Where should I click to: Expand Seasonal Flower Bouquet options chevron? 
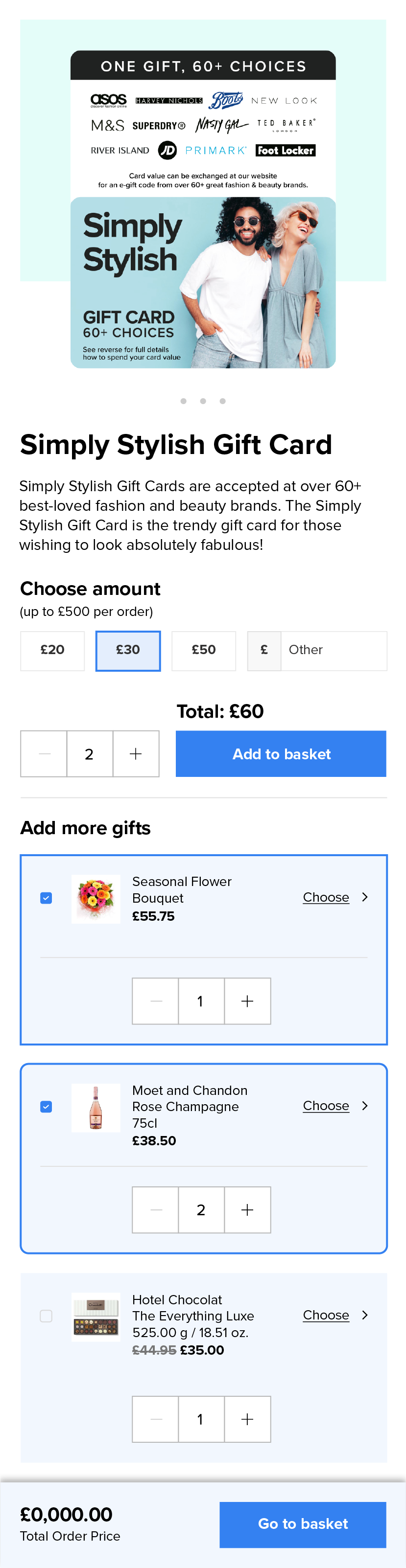click(365, 897)
